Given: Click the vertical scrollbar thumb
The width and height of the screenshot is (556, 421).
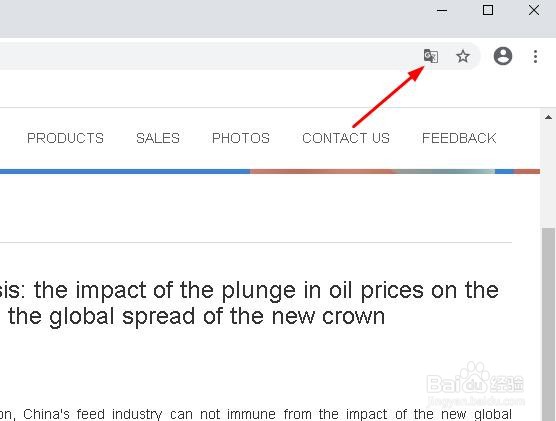Looking at the screenshot, I should tap(548, 324).
